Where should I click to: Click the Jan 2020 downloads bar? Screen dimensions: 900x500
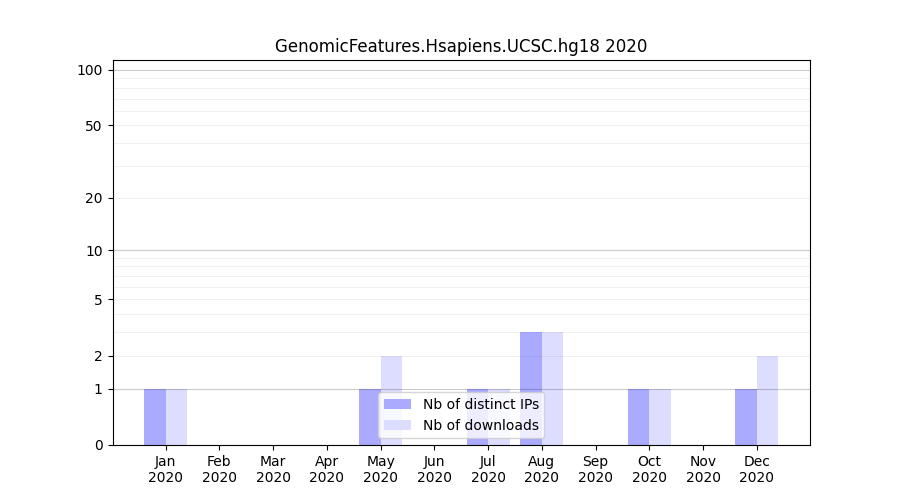point(176,417)
